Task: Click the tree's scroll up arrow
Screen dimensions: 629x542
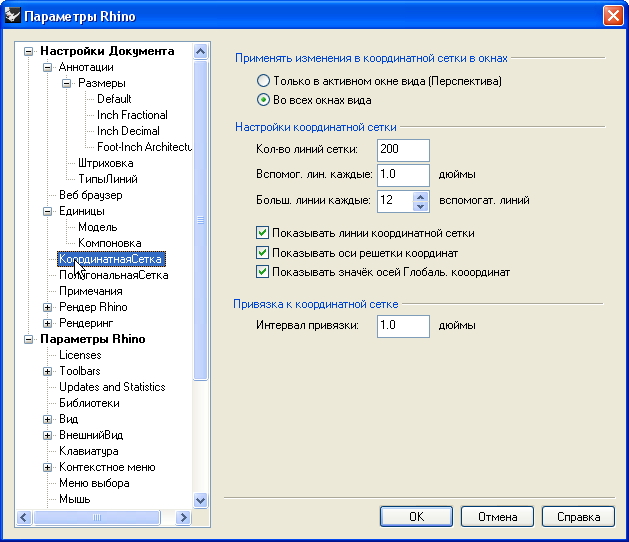Action: coord(200,51)
